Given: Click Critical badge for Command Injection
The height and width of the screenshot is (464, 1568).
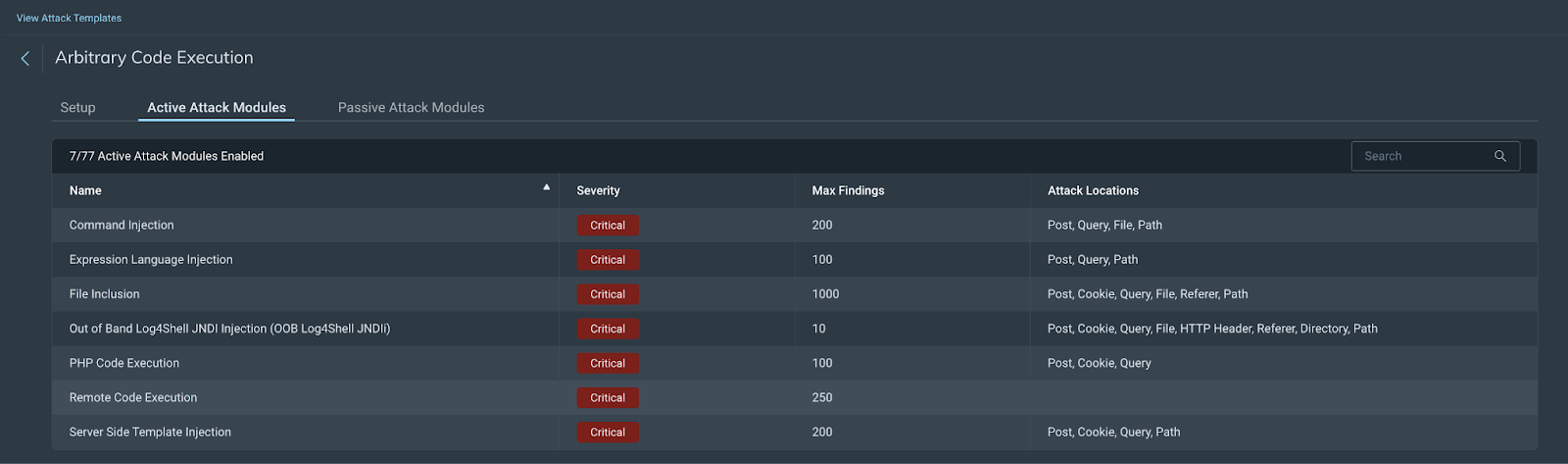Looking at the screenshot, I should tap(608, 226).
